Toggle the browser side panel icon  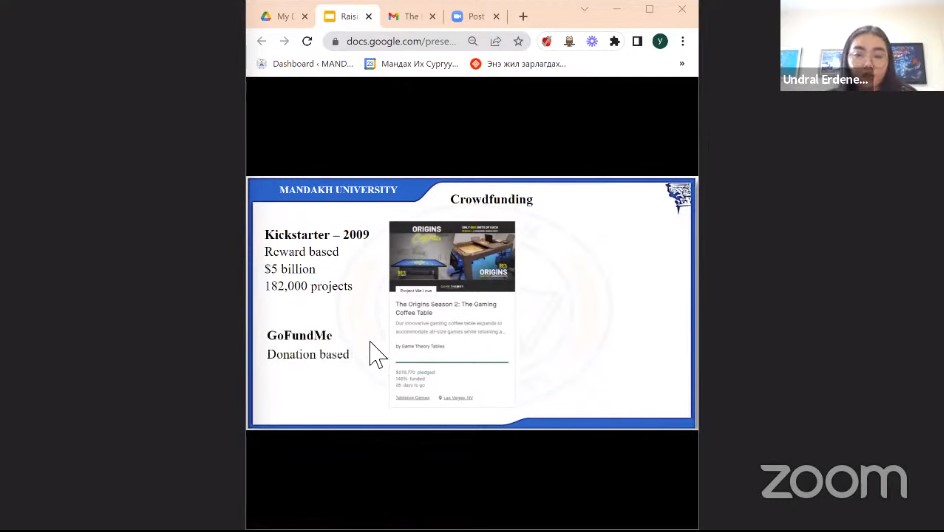[x=637, y=41]
